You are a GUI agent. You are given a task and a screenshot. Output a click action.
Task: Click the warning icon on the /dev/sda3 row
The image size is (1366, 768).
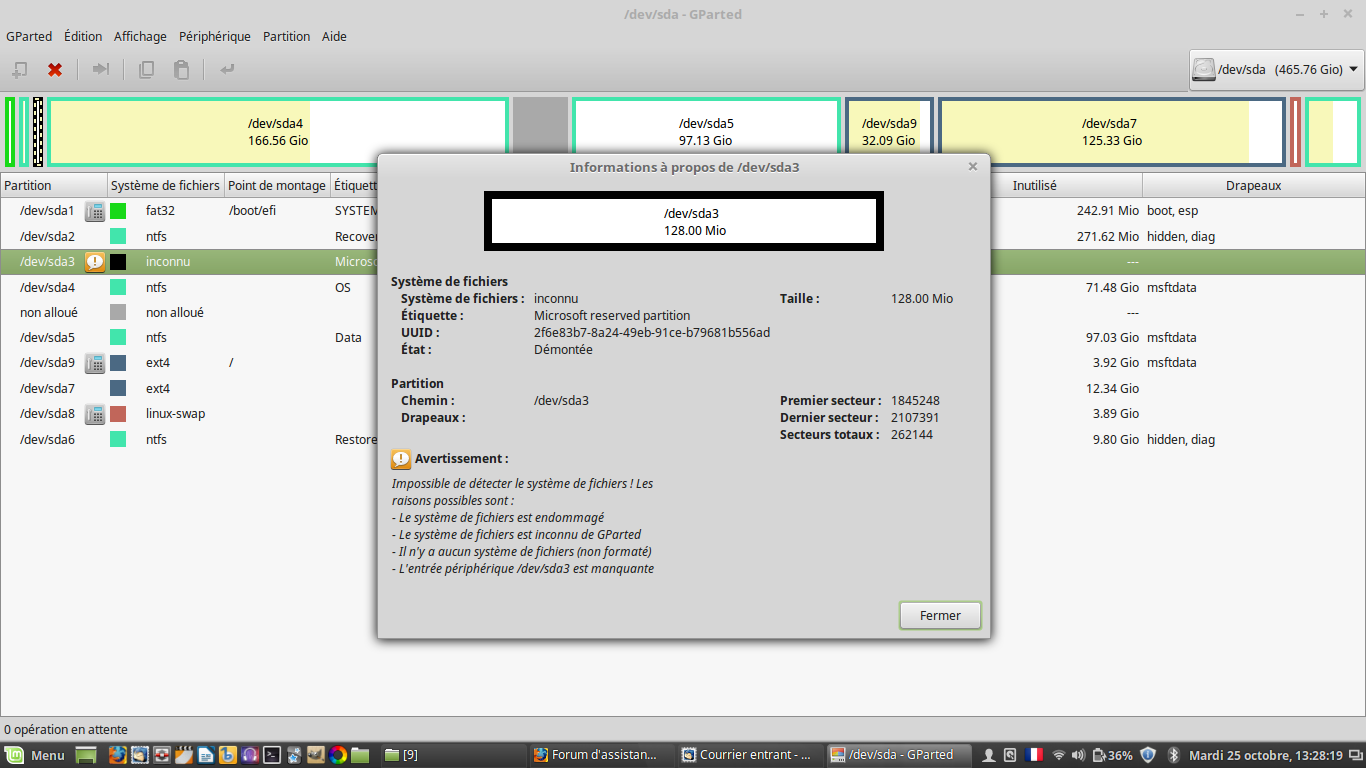tap(95, 262)
